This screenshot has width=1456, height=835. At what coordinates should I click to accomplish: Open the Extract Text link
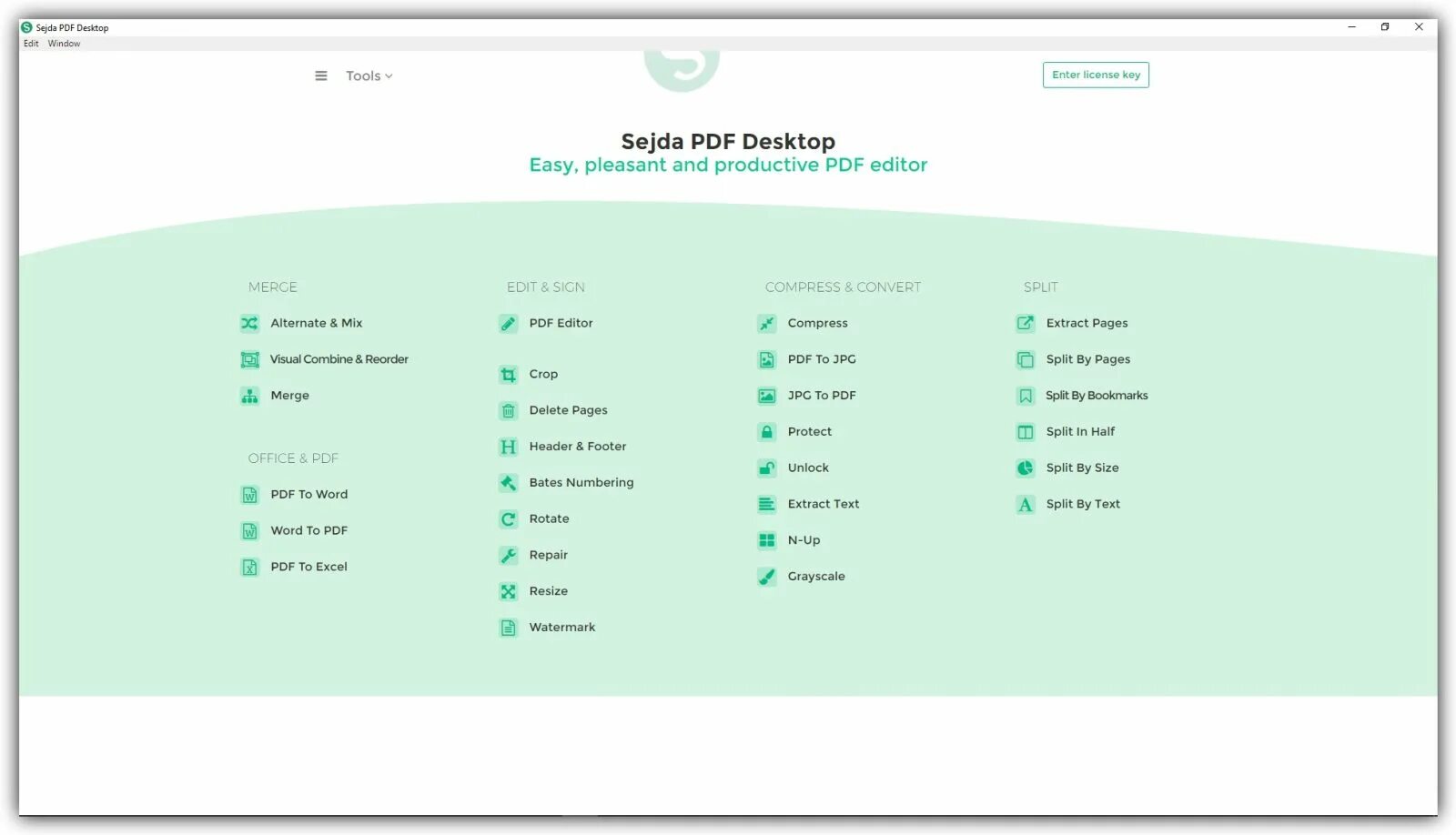[x=823, y=504]
